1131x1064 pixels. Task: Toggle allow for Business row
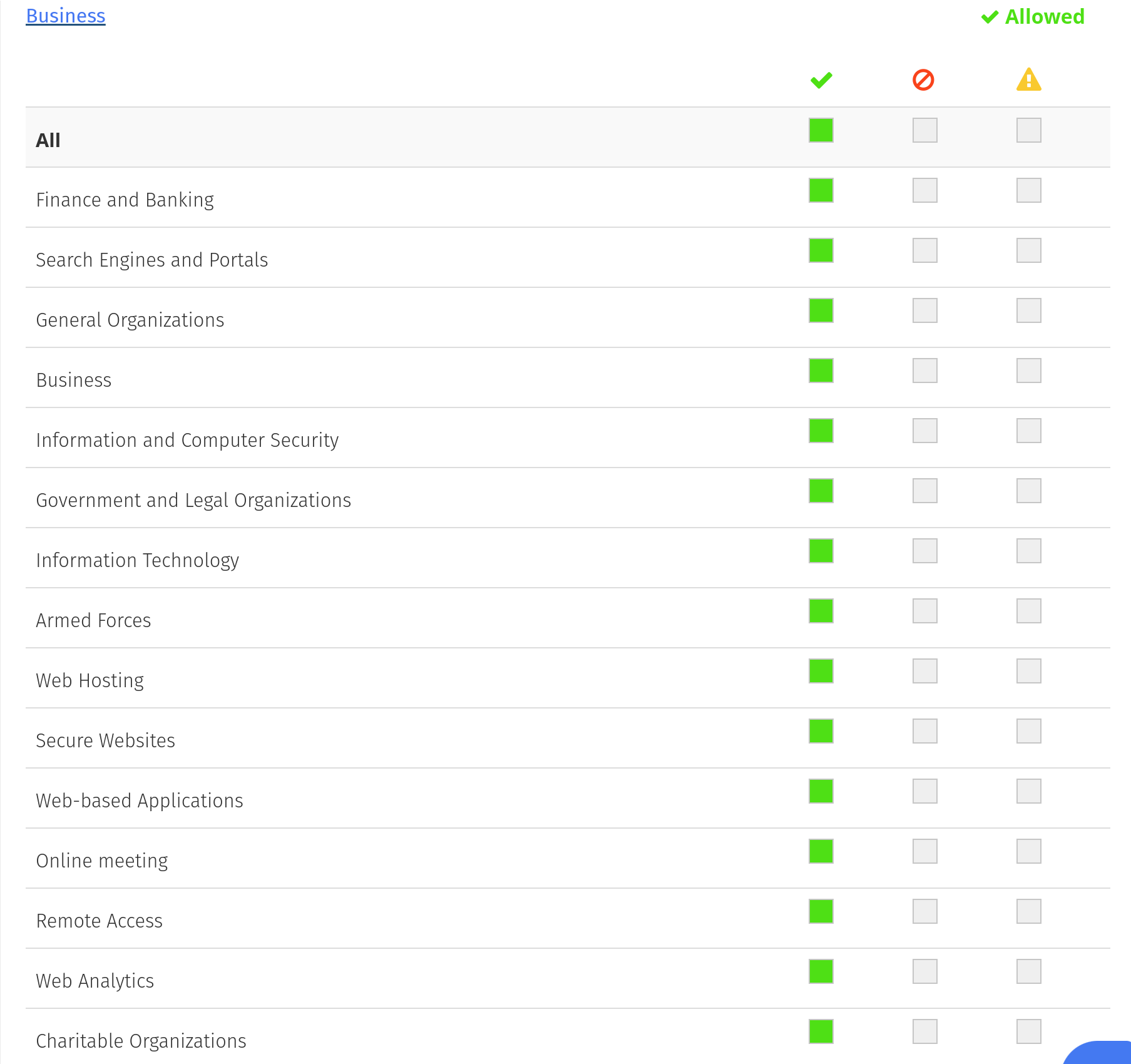[821, 371]
